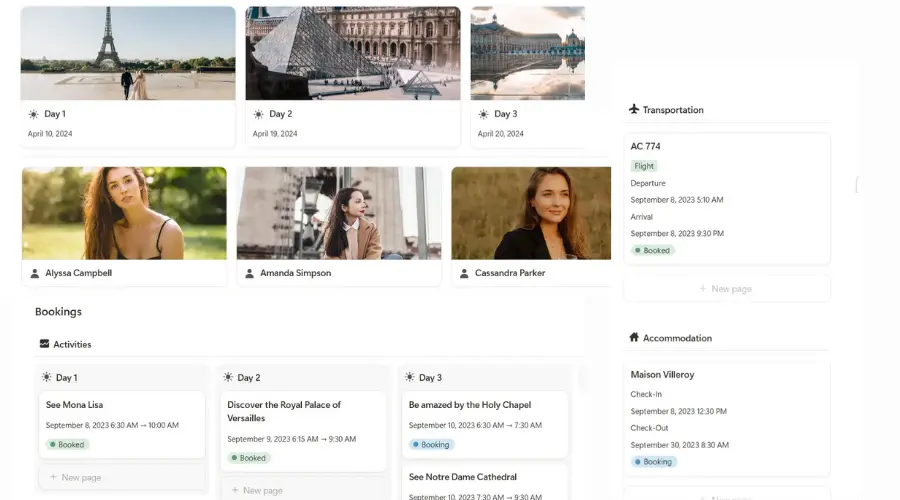Click the house icon beside Accommodation
The height and width of the screenshot is (500, 900).
coord(634,337)
